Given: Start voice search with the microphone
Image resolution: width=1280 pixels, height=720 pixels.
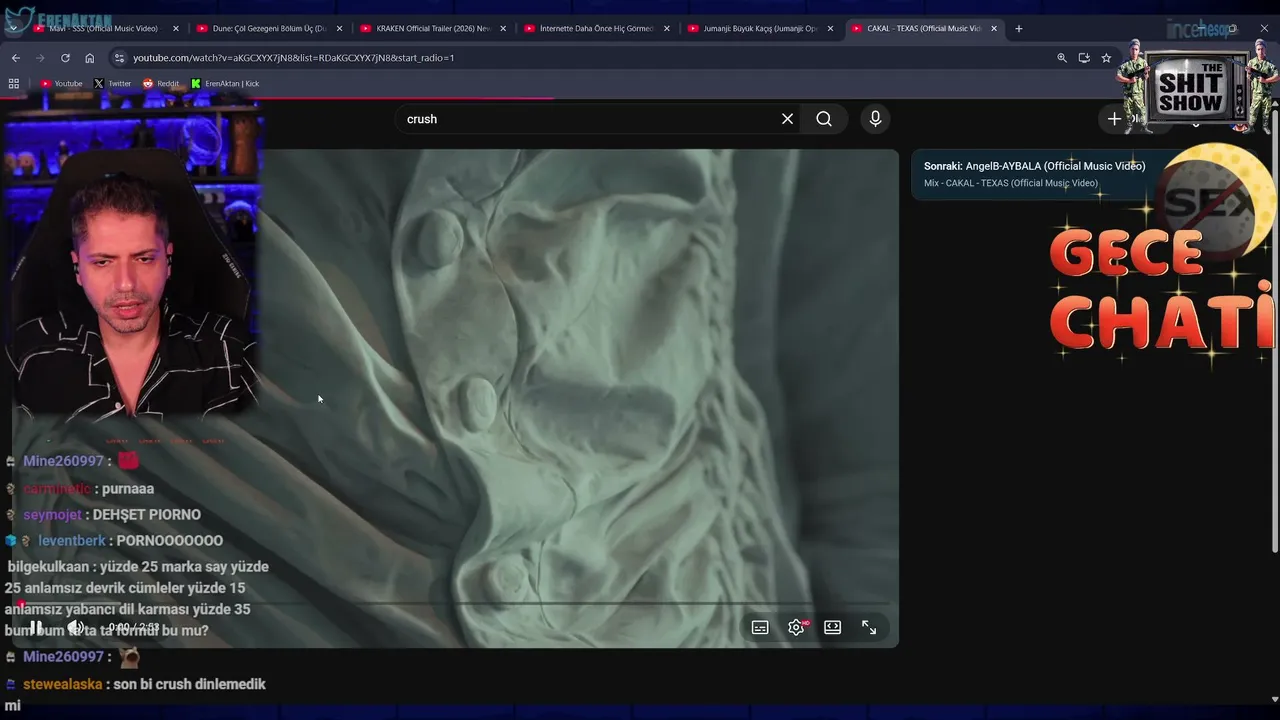Looking at the screenshot, I should pos(875,119).
